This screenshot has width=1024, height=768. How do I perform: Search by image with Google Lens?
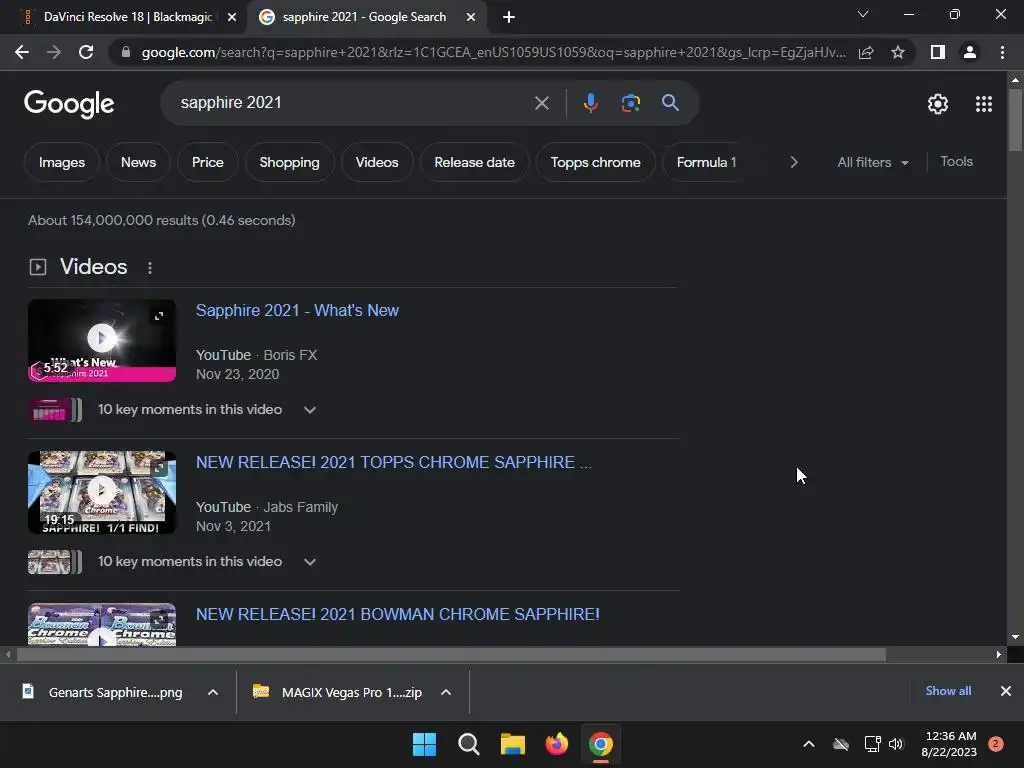[630, 103]
